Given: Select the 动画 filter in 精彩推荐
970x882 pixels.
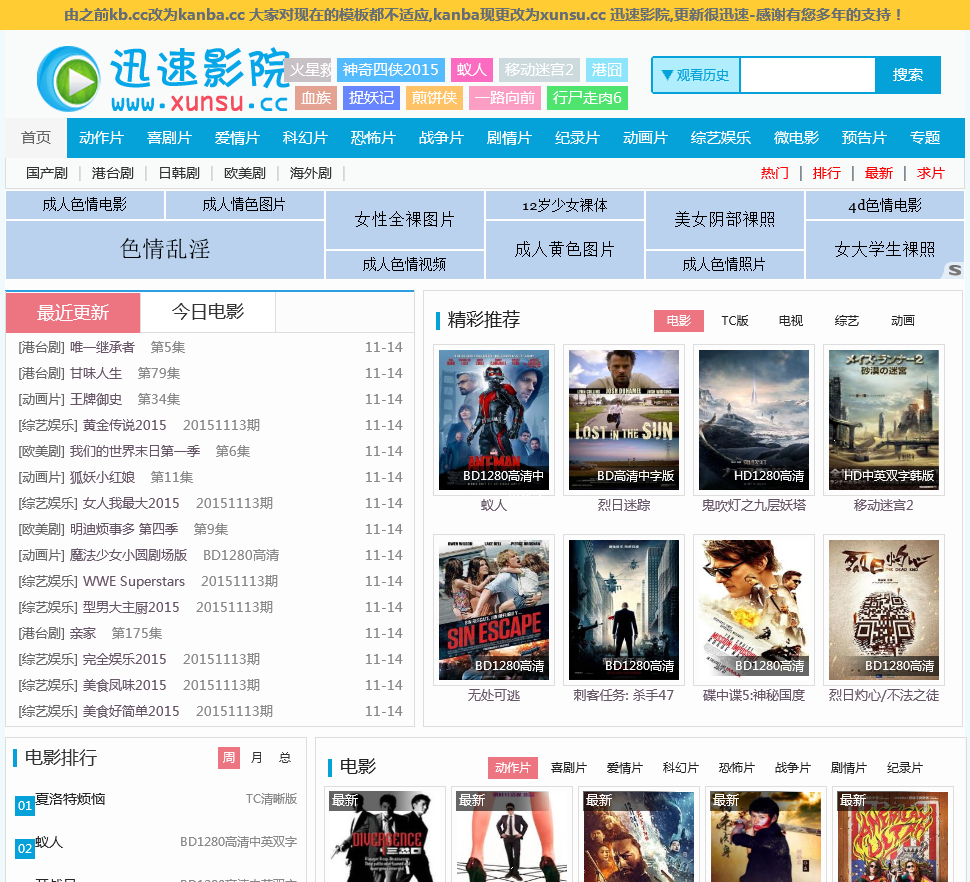Looking at the screenshot, I should pyautogui.click(x=903, y=320).
